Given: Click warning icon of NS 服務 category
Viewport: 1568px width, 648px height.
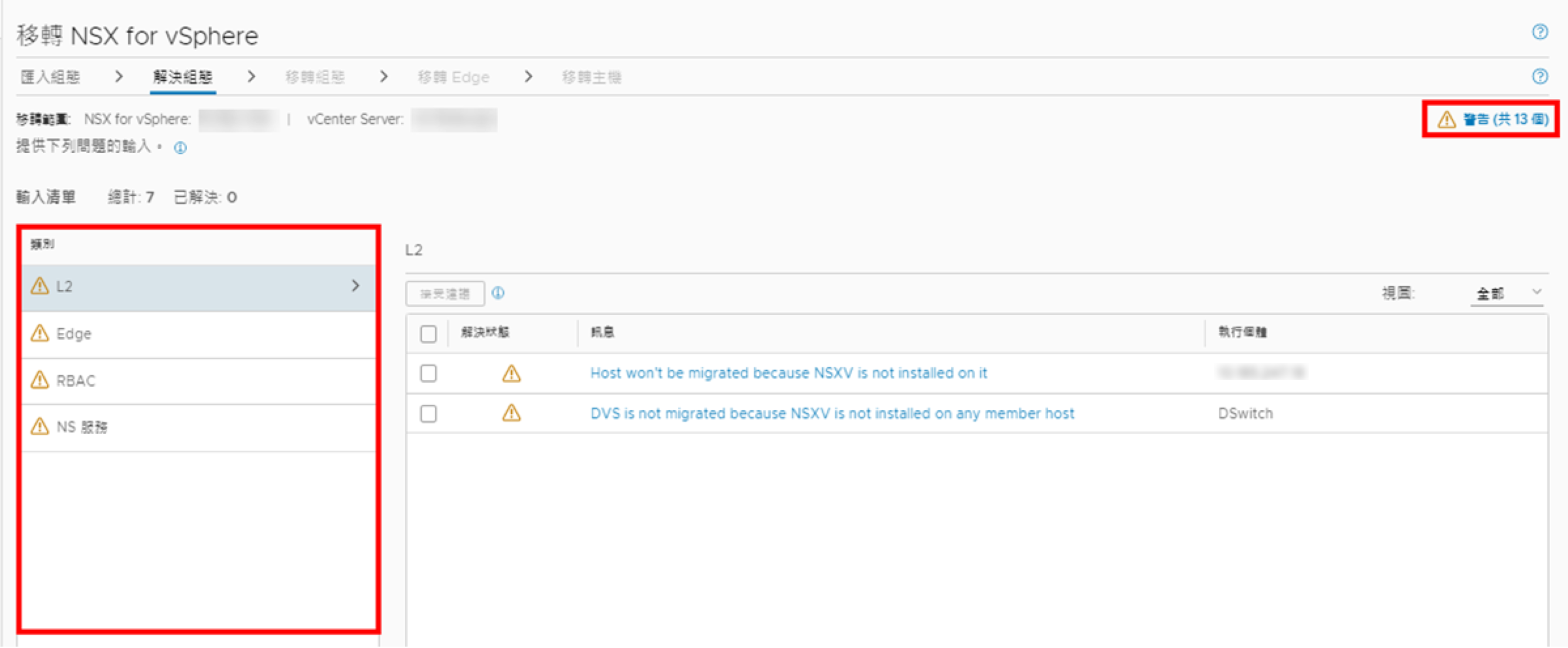Looking at the screenshot, I should [x=40, y=426].
